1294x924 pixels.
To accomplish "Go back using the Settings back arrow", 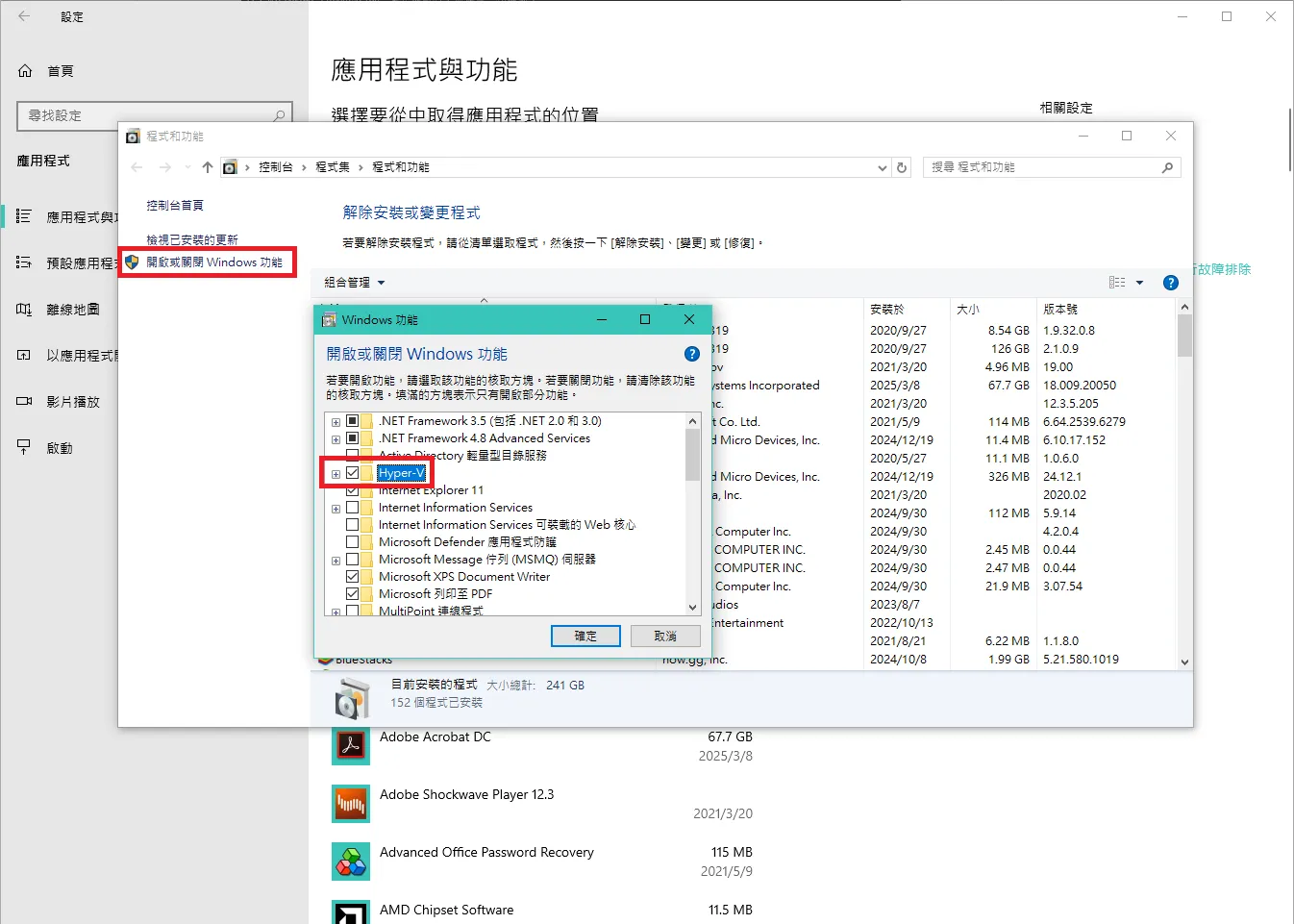I will coord(24,16).
